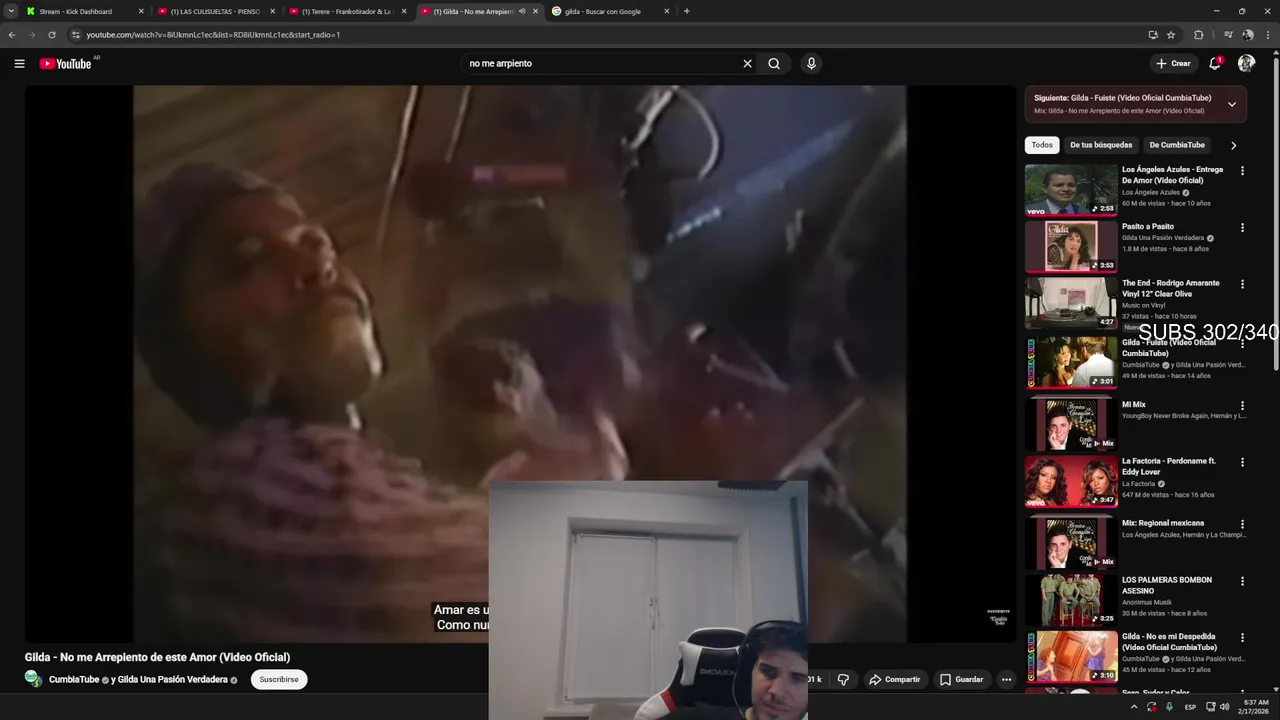1280x720 pixels.
Task: Select the De tus búsquedas chip
Action: coord(1101,145)
